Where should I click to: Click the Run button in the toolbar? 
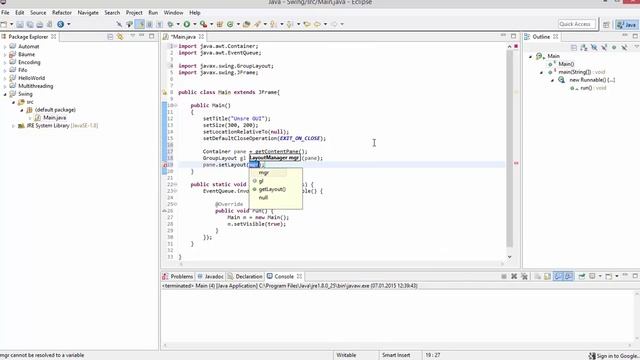[187, 24]
